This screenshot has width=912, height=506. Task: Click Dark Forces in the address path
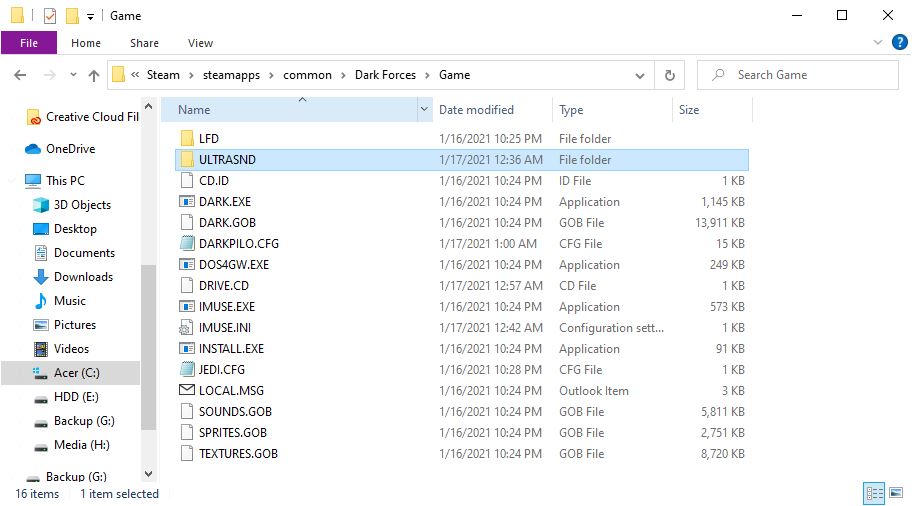tap(385, 75)
